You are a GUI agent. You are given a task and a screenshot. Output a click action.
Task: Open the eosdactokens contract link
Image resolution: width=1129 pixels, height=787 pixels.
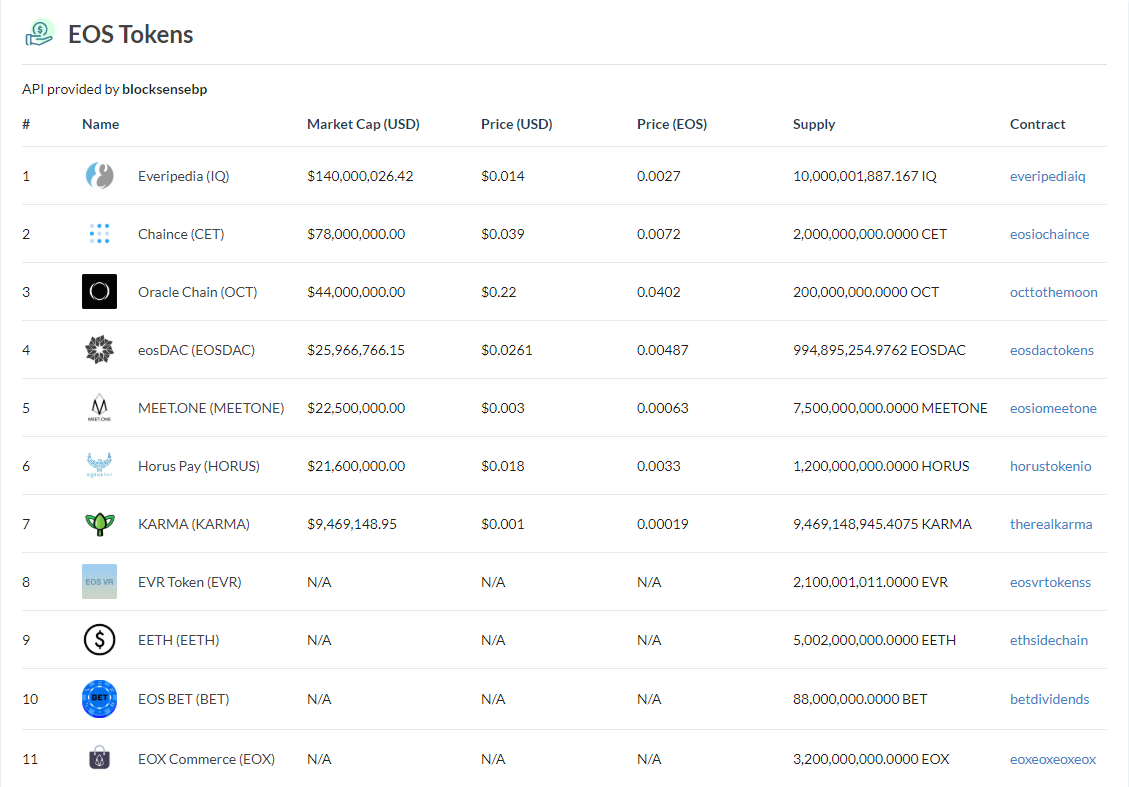(x=1051, y=350)
